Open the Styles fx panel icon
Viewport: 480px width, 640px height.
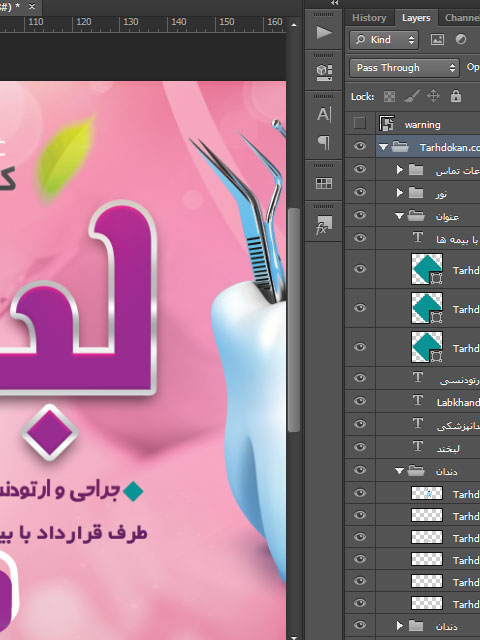pyautogui.click(x=324, y=225)
